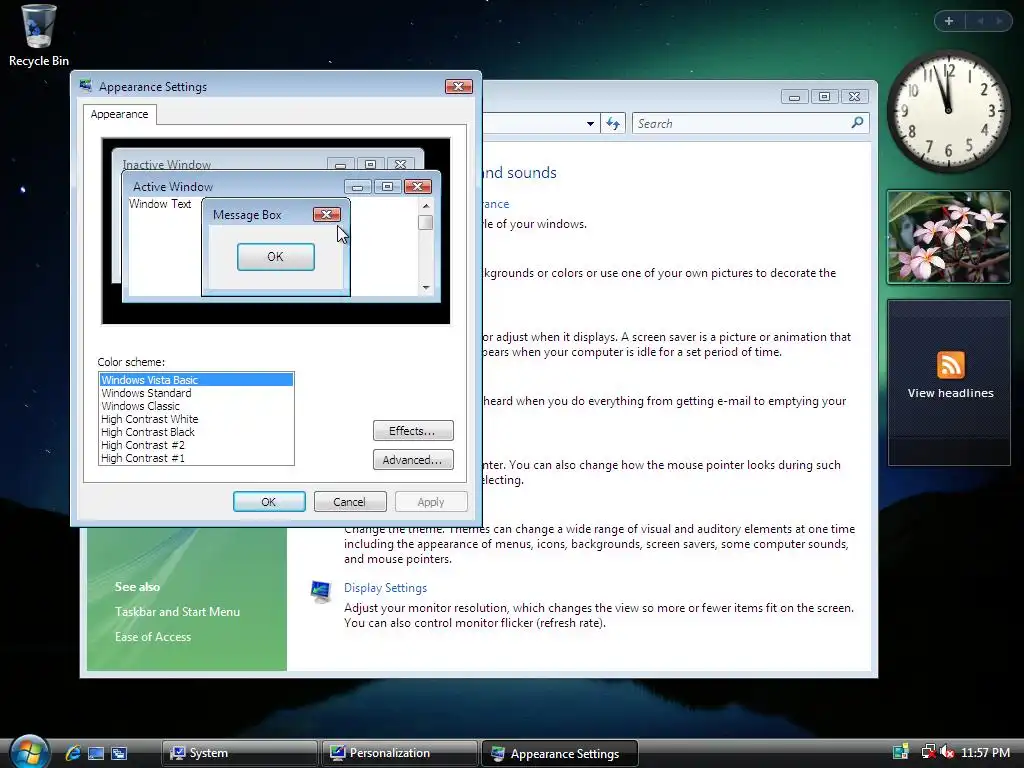Viewport: 1024px width, 768px height.
Task: Click View headlines in feed gadget
Action: point(950,393)
